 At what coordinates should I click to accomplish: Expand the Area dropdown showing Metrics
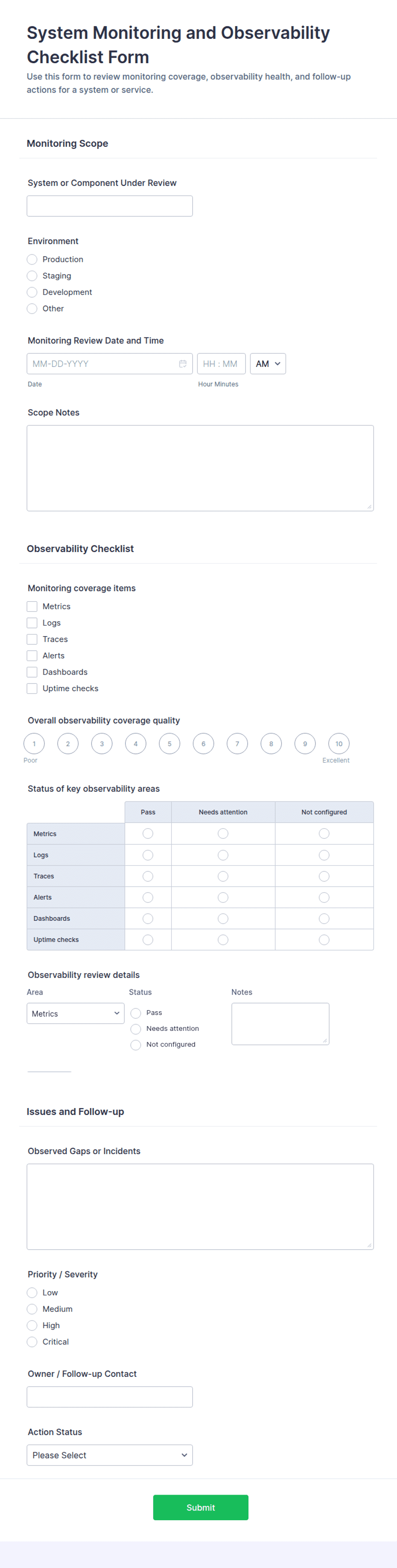[x=76, y=1013]
